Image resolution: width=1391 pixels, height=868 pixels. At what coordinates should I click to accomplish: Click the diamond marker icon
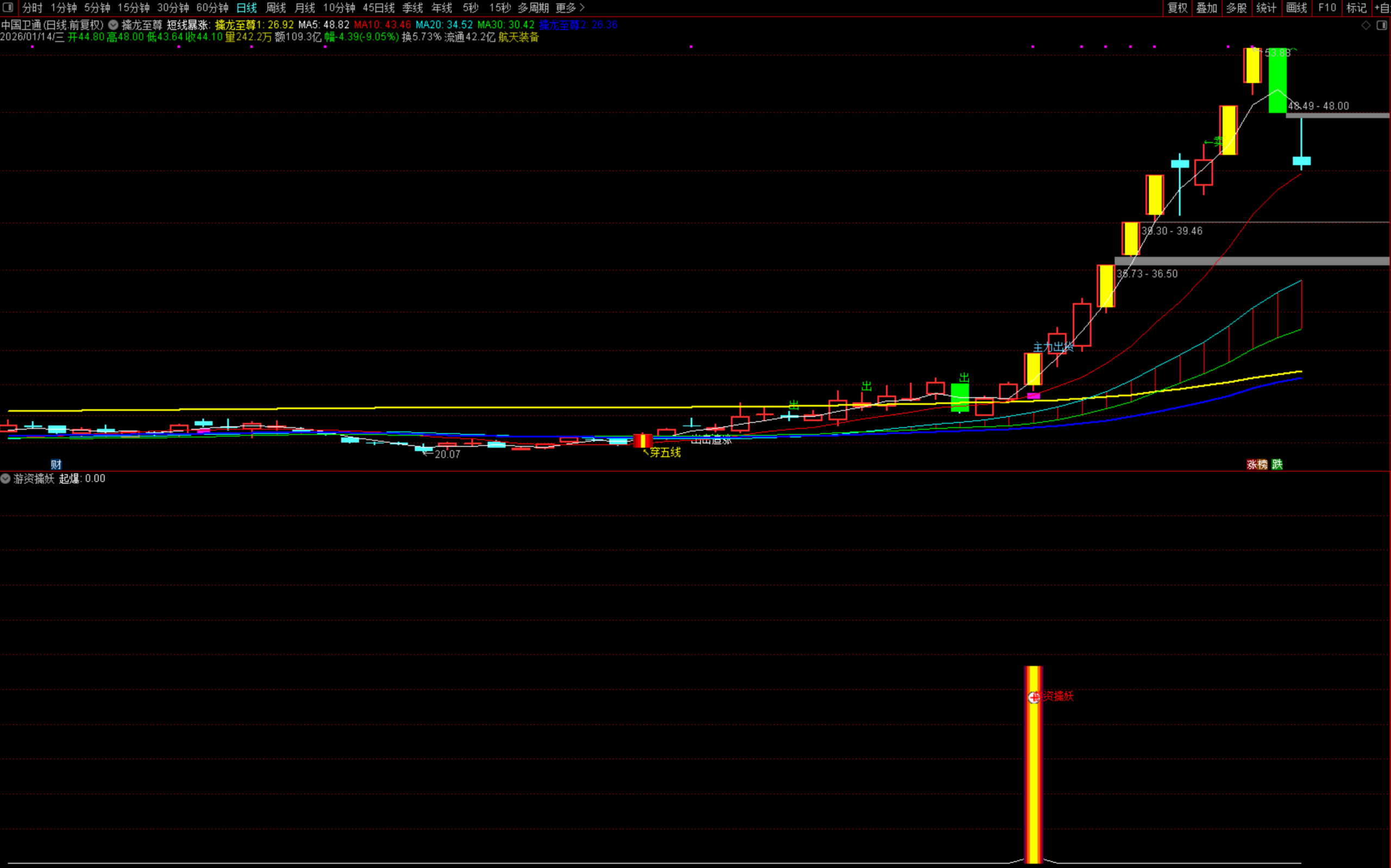[1366, 26]
